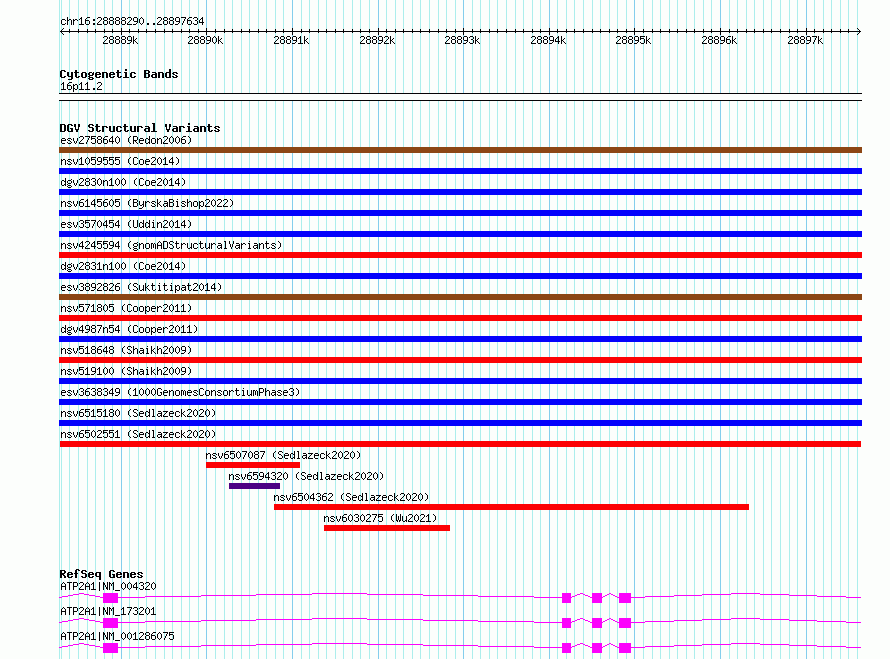Select the 28891k position on ruler
This screenshot has height=659, width=890.
(x=291, y=40)
